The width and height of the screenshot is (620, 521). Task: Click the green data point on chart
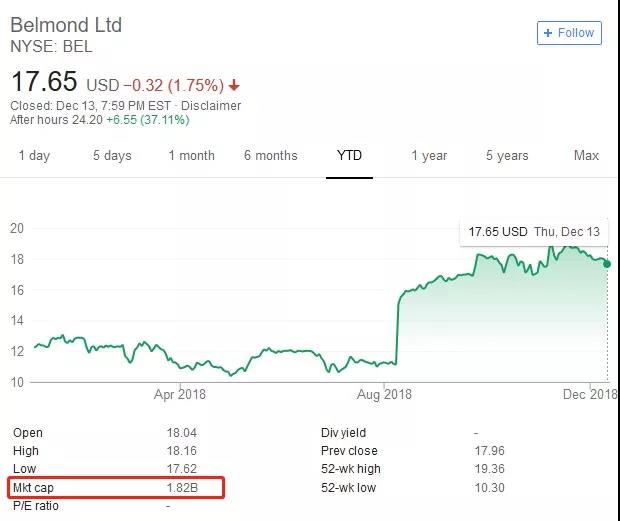point(607,264)
